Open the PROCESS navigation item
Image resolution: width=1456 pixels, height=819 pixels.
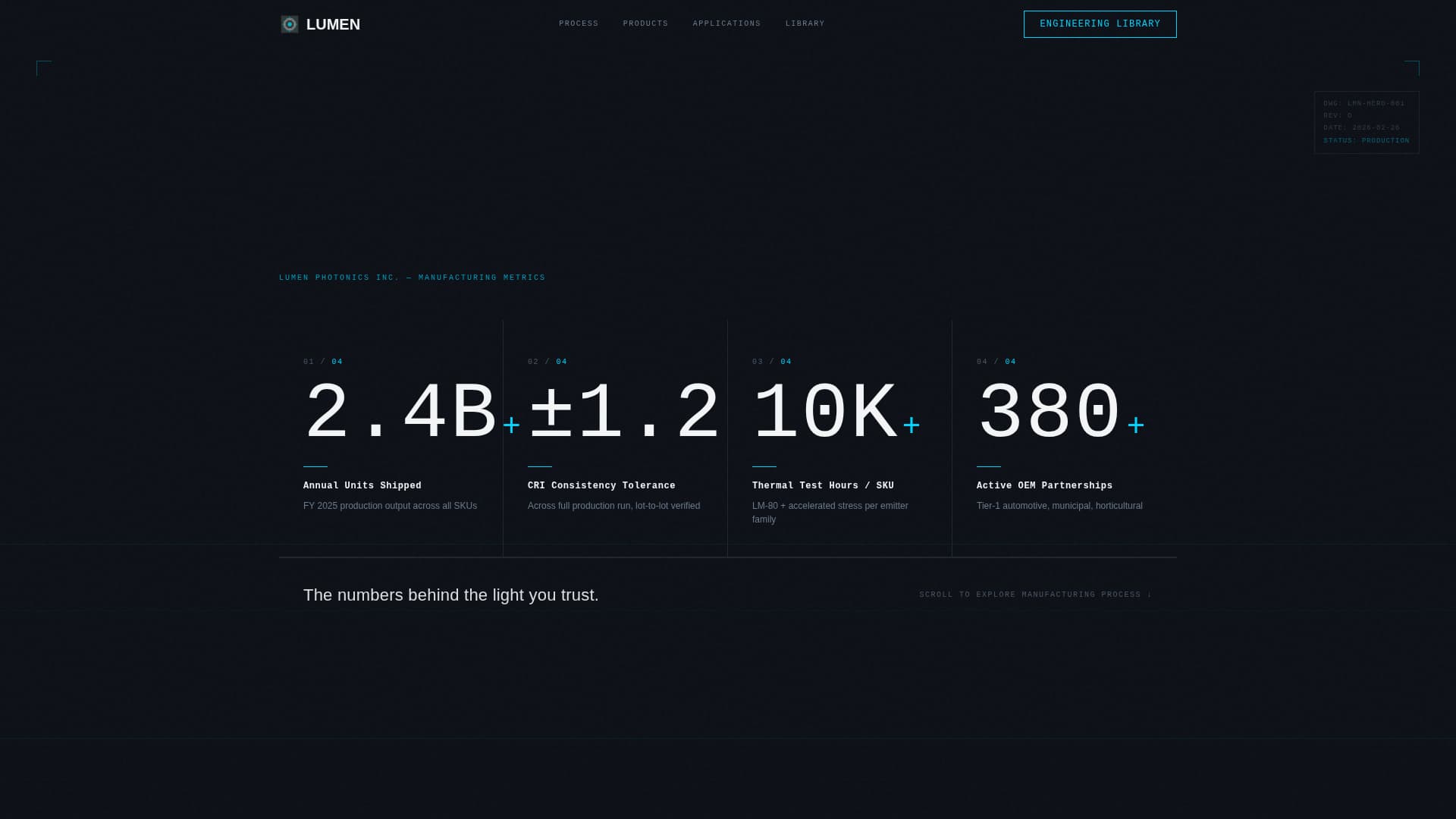coord(579,24)
